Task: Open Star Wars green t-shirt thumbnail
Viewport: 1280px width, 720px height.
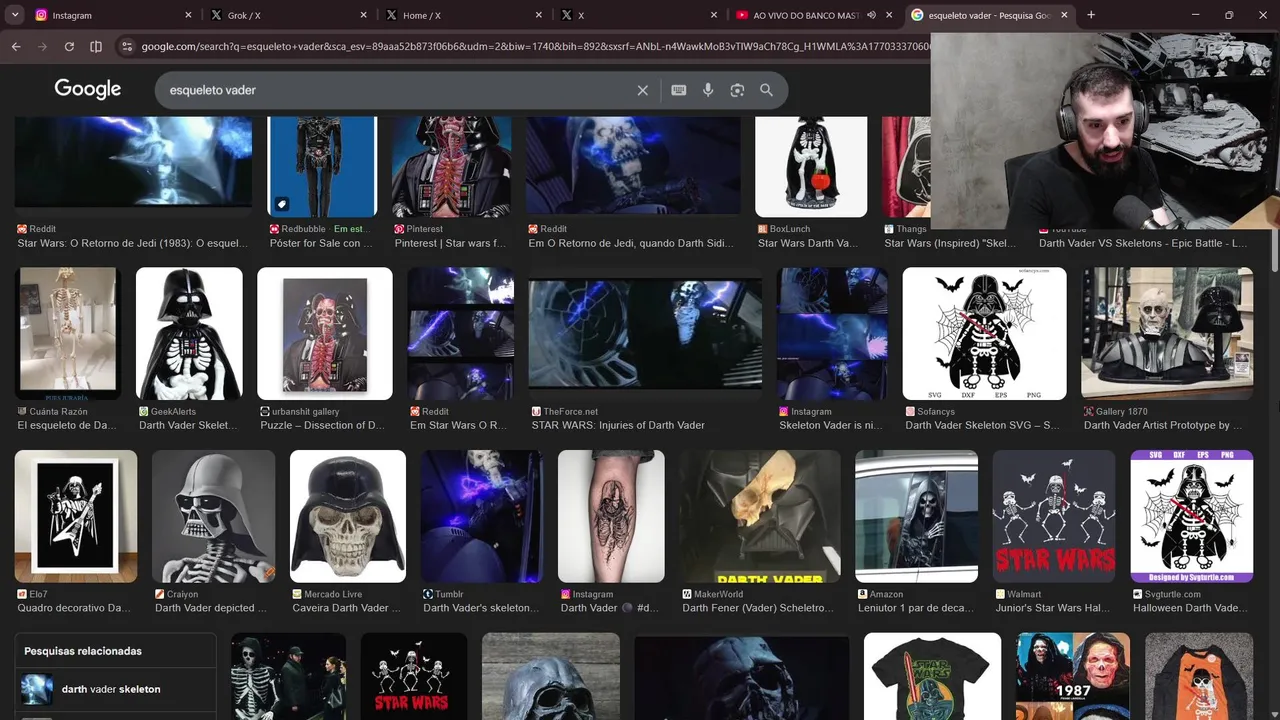Action: coord(932,676)
